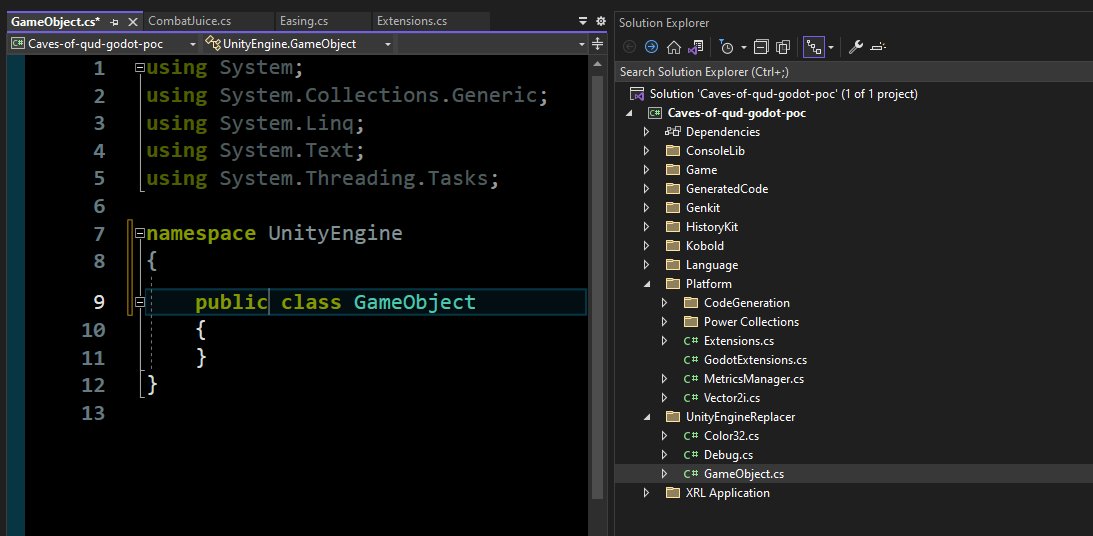Pin the GameObject.cs tab

pyautogui.click(x=115, y=21)
